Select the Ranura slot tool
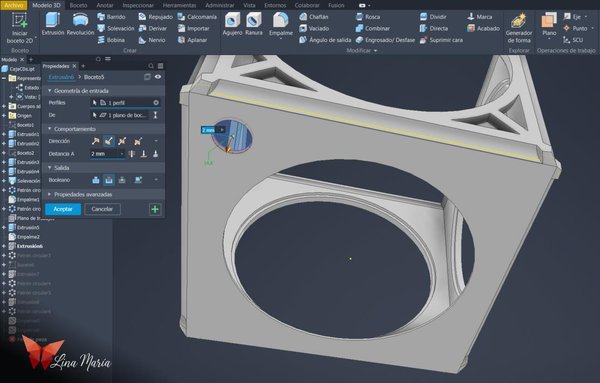 pyautogui.click(x=254, y=24)
